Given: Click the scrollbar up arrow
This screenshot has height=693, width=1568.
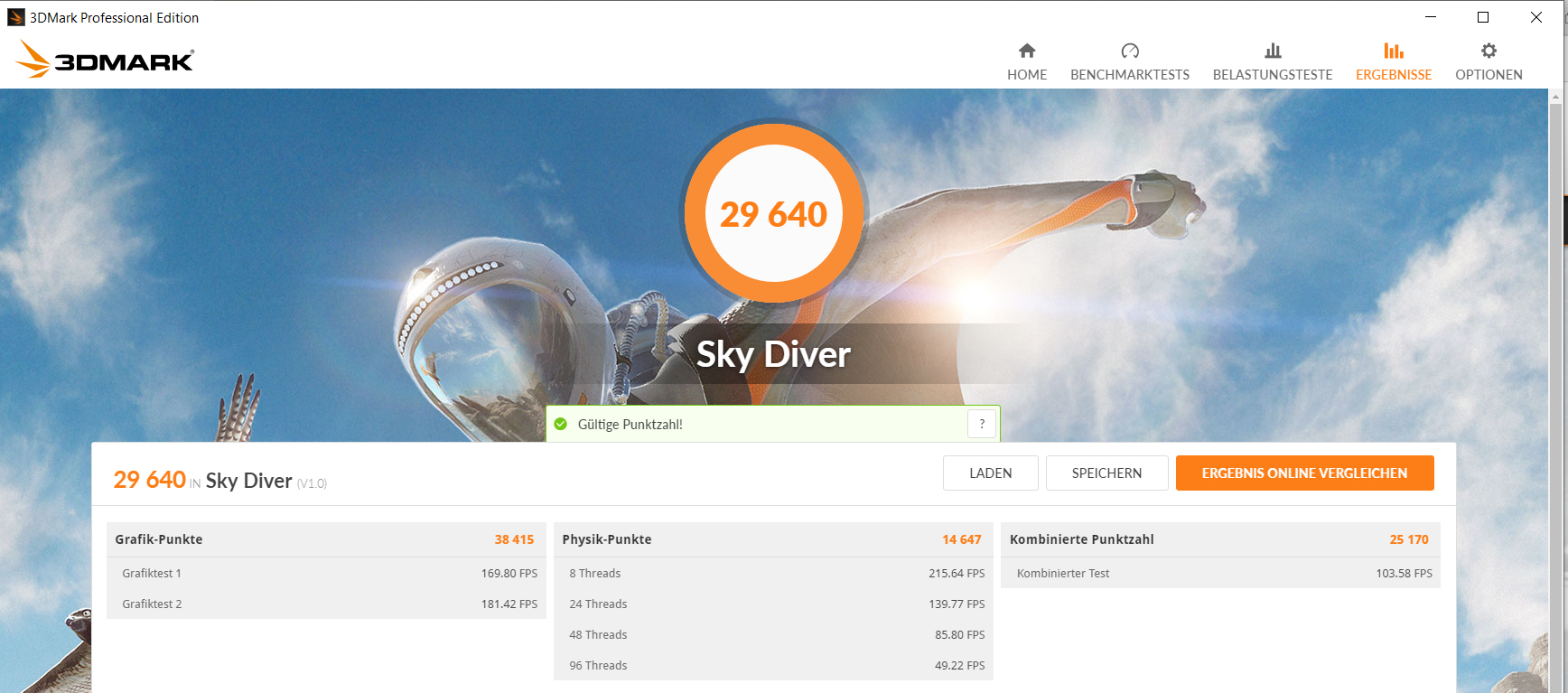Looking at the screenshot, I should tap(1555, 96).
